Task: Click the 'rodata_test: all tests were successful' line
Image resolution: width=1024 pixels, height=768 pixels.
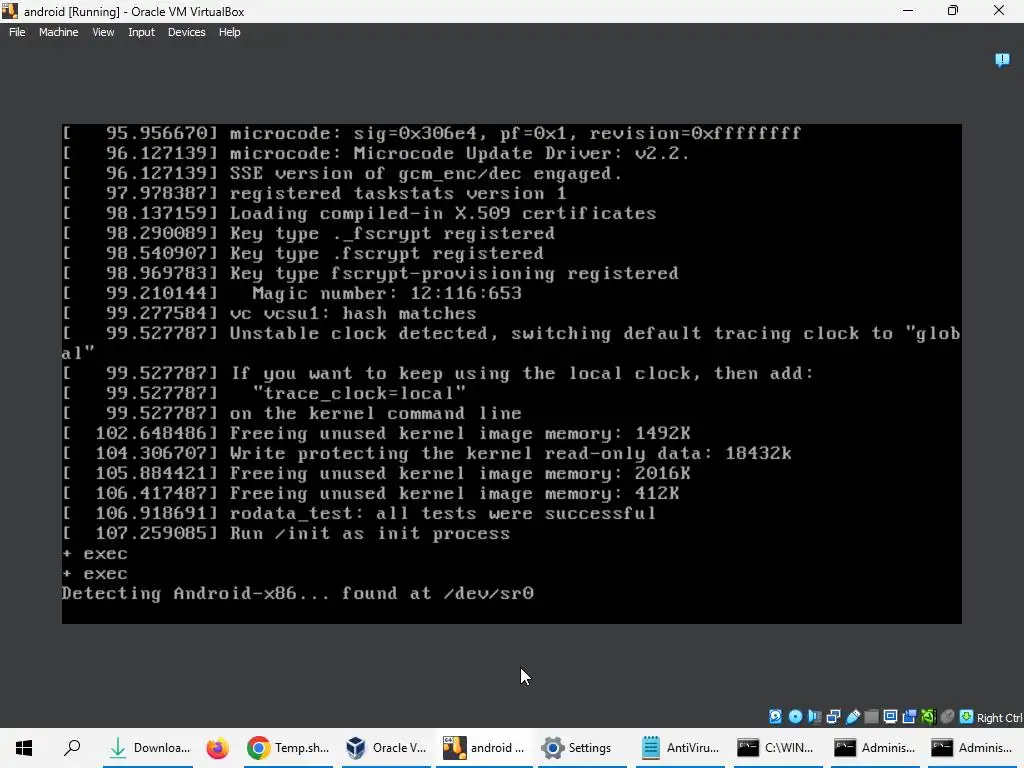Action: click(x=442, y=513)
